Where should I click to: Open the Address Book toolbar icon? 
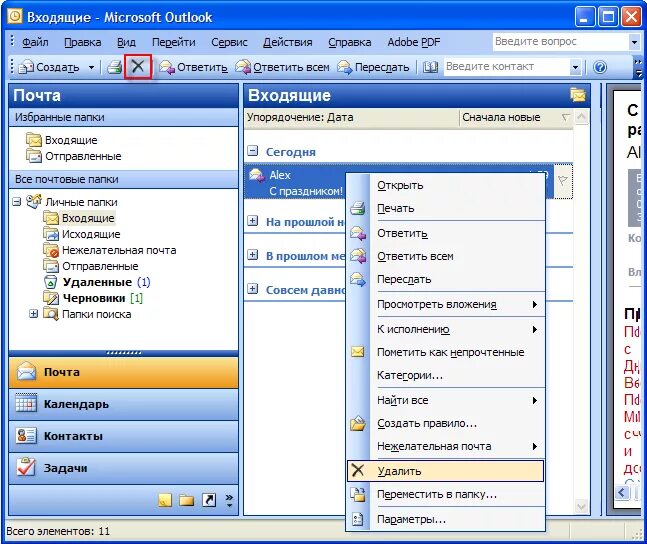coord(430,67)
